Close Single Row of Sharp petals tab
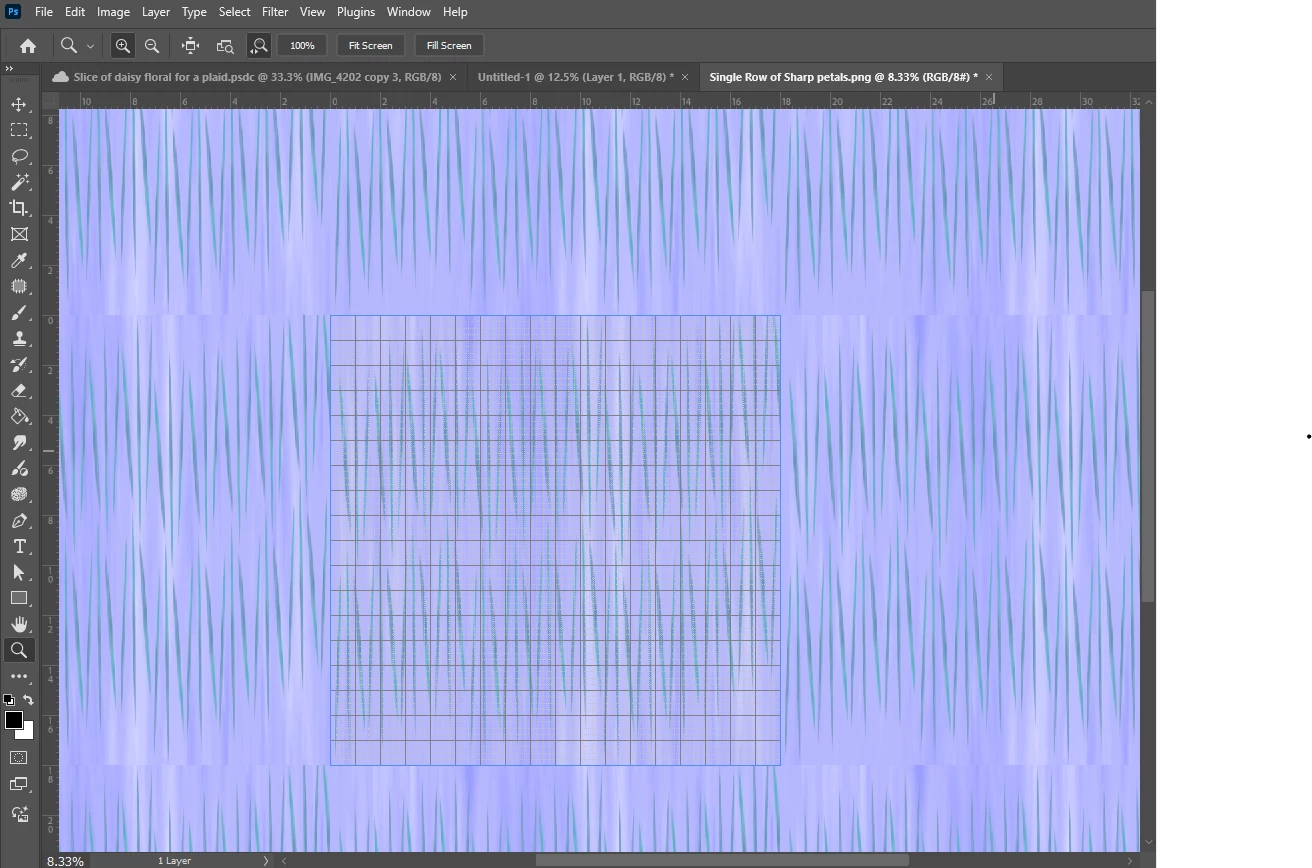This screenshot has height=868, width=1312. coord(989,77)
